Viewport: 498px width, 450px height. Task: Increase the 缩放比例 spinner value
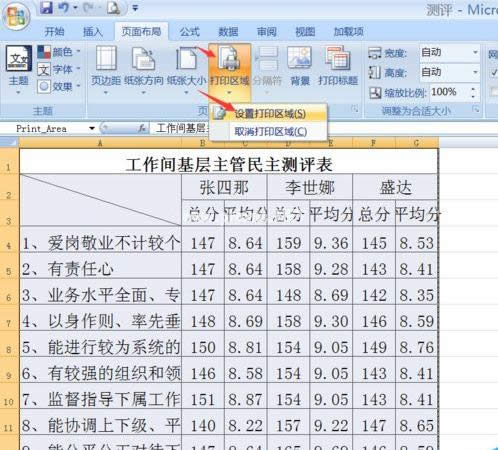click(x=474, y=89)
